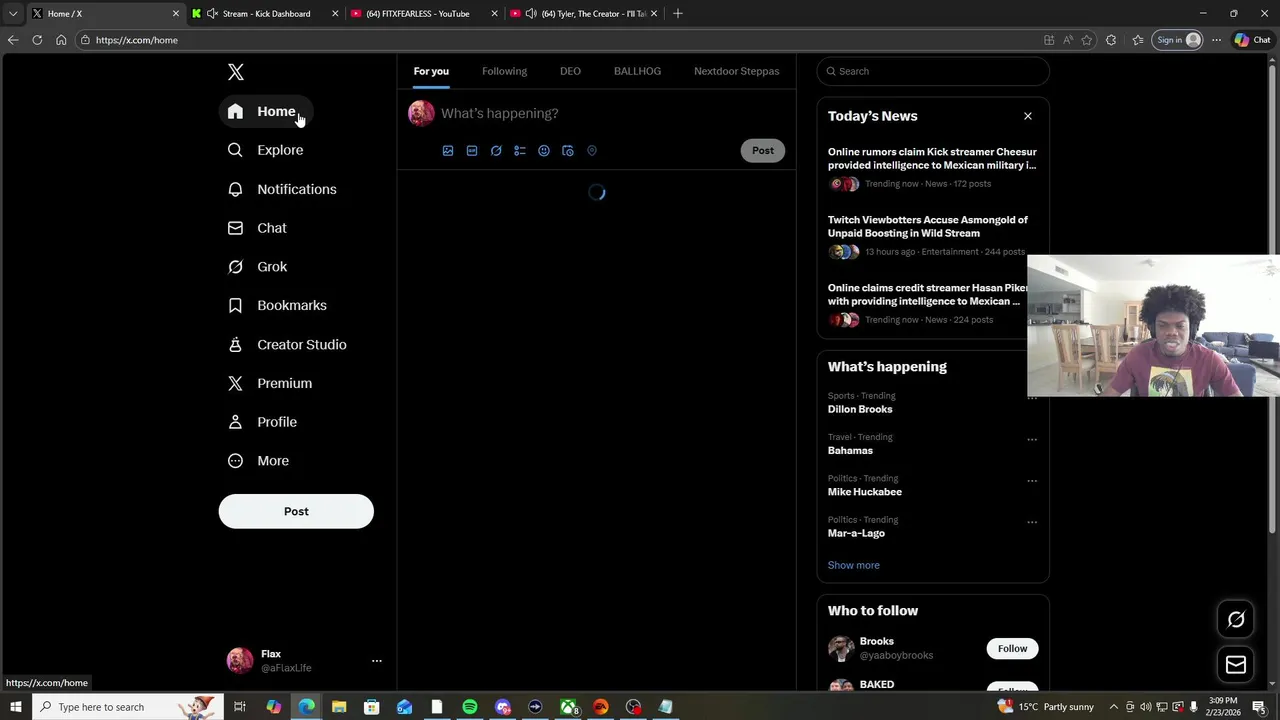Switch to the For you tab
Screen dimensions: 1280x720
coord(431,71)
